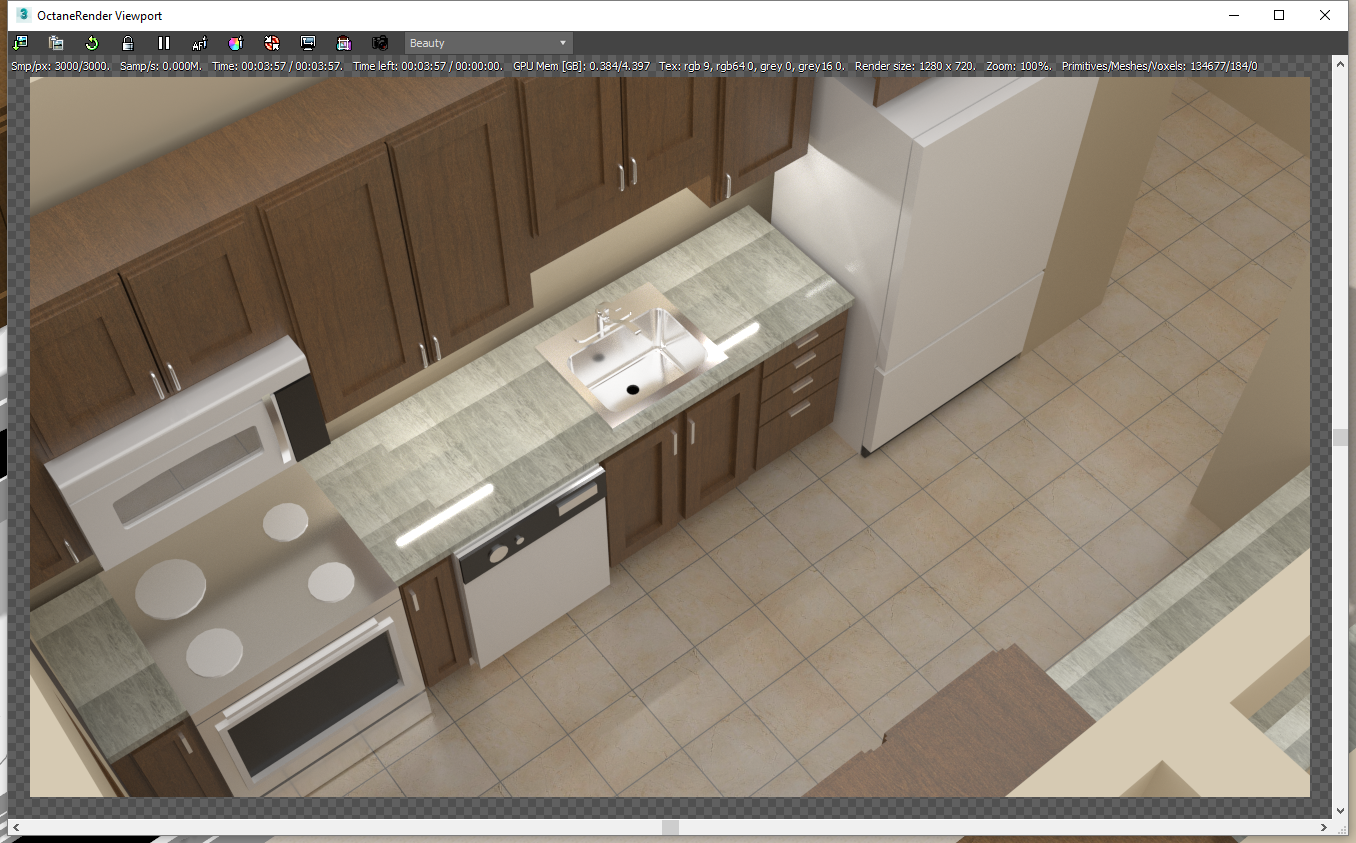
Task: Maximize the OctaneRender Viewport window
Action: [1279, 15]
